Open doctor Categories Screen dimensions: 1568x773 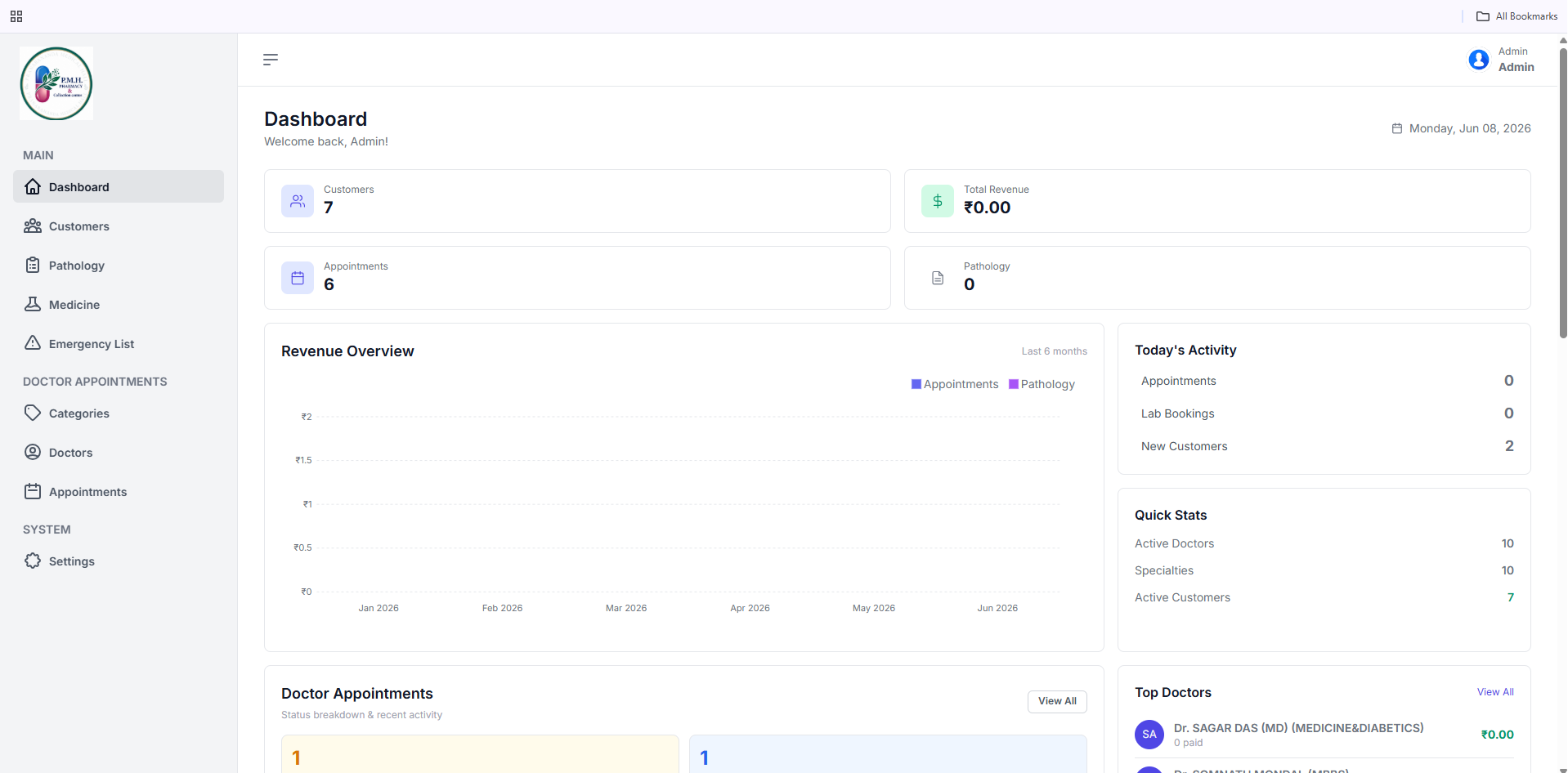[x=119, y=413]
